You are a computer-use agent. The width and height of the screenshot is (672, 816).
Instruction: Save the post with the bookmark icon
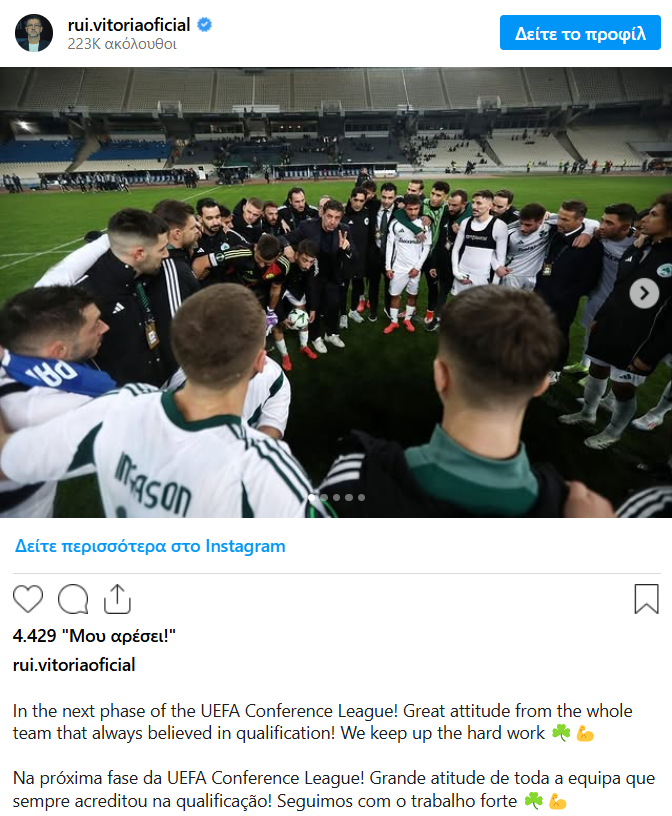tap(646, 599)
